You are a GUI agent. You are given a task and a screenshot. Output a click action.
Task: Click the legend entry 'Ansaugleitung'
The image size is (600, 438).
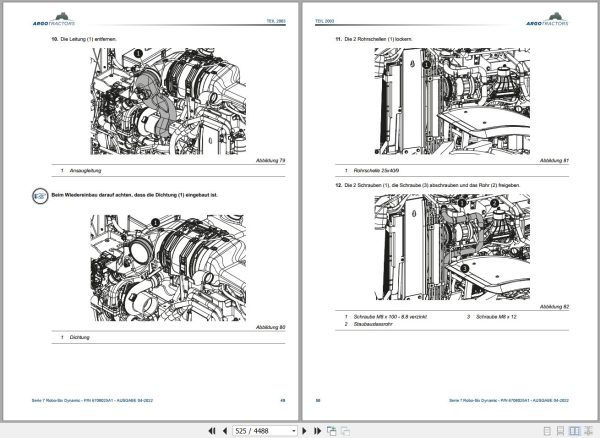85,171
